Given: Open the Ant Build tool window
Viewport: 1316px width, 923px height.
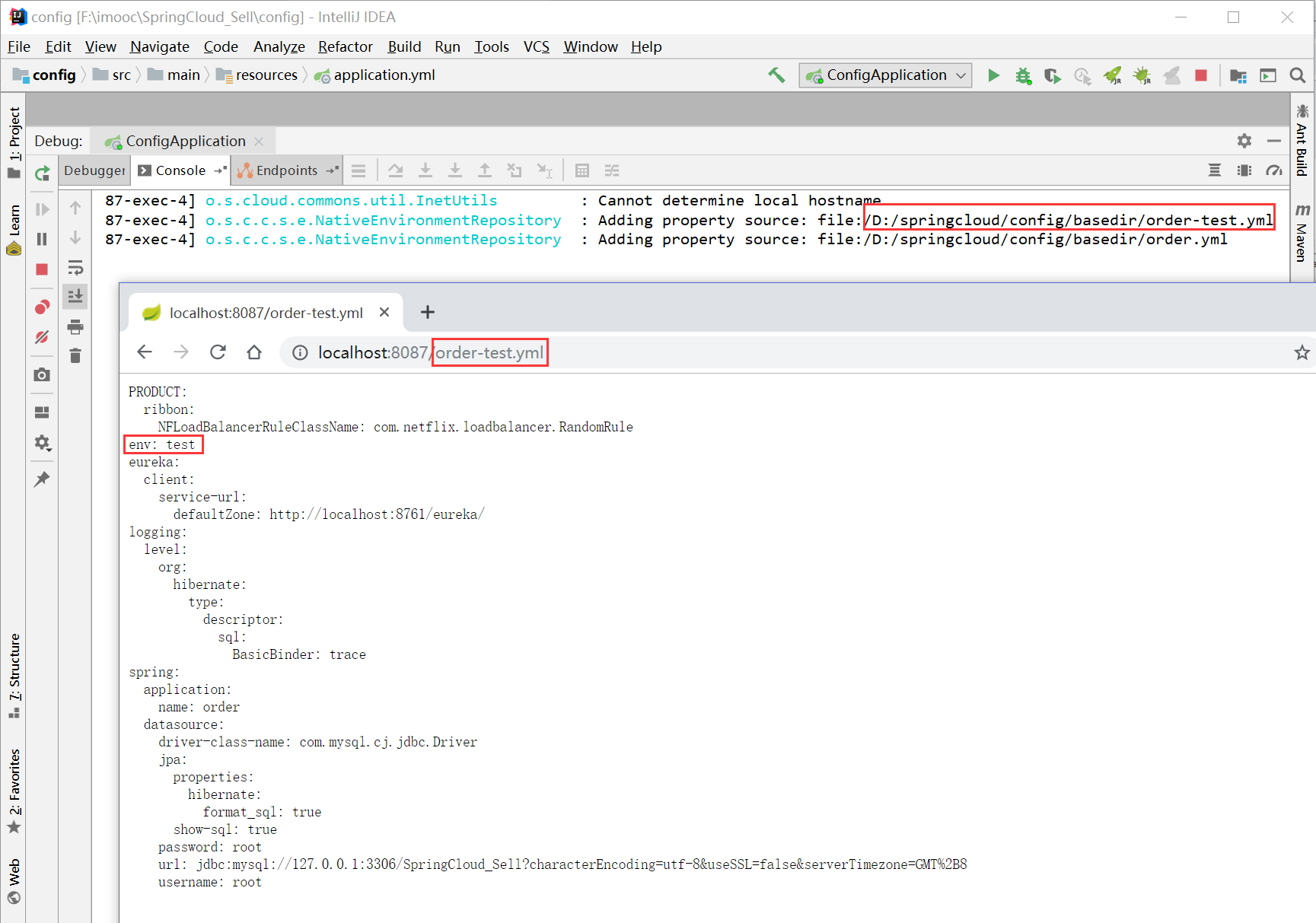Looking at the screenshot, I should tap(1302, 141).
